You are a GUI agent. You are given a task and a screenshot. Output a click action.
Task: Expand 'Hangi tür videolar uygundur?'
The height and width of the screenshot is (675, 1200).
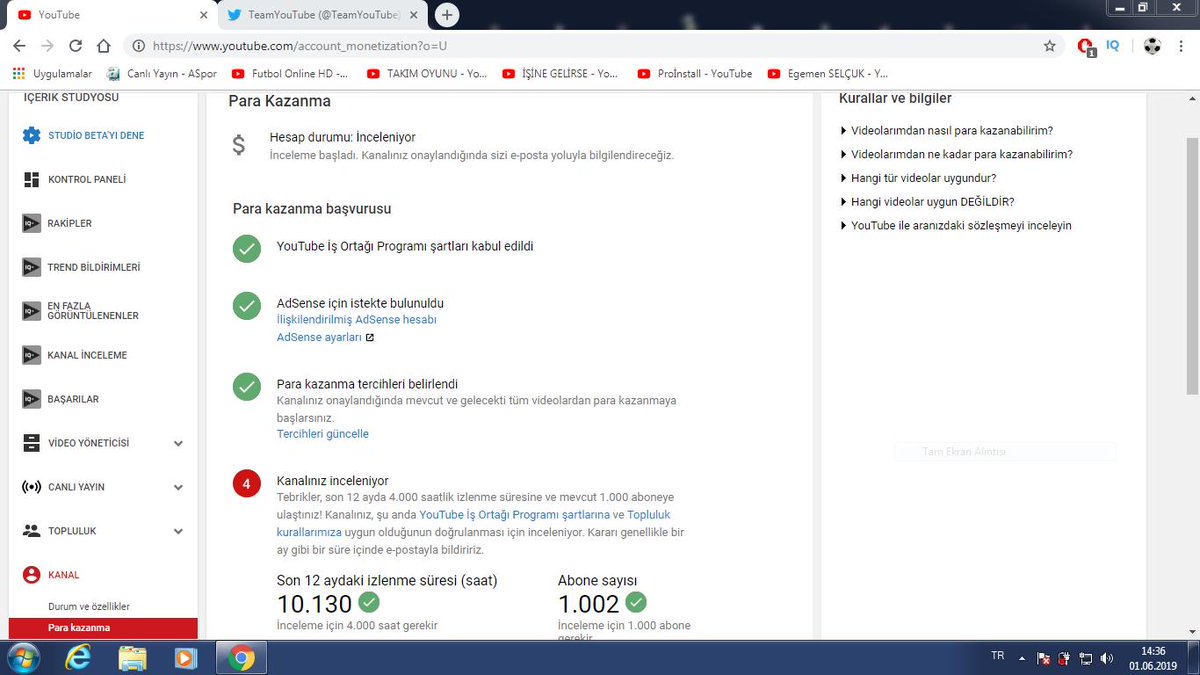[x=918, y=178]
